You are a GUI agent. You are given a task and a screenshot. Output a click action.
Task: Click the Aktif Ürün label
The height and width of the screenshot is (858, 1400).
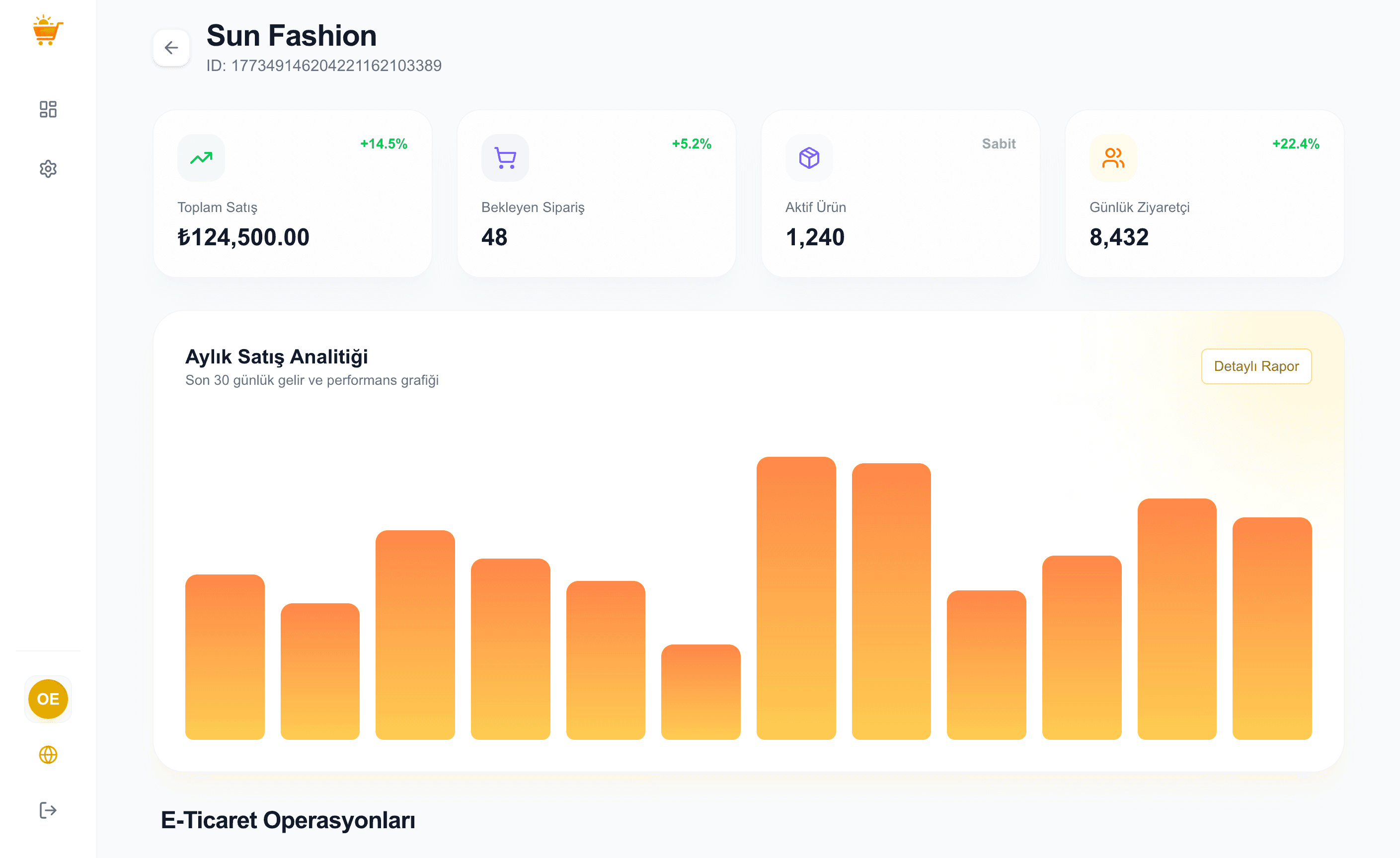[815, 207]
